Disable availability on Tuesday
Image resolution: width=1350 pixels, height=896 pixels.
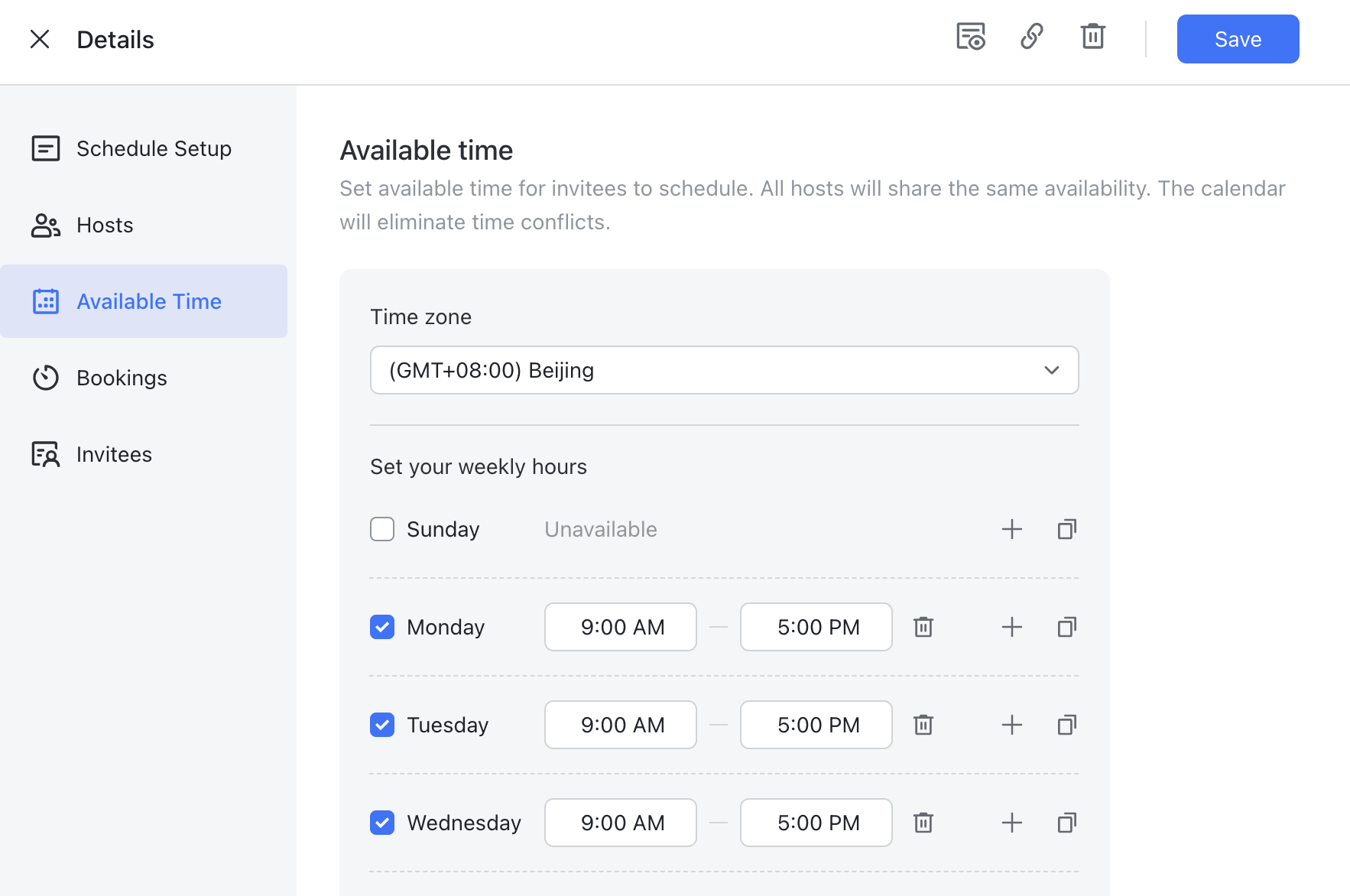point(381,725)
